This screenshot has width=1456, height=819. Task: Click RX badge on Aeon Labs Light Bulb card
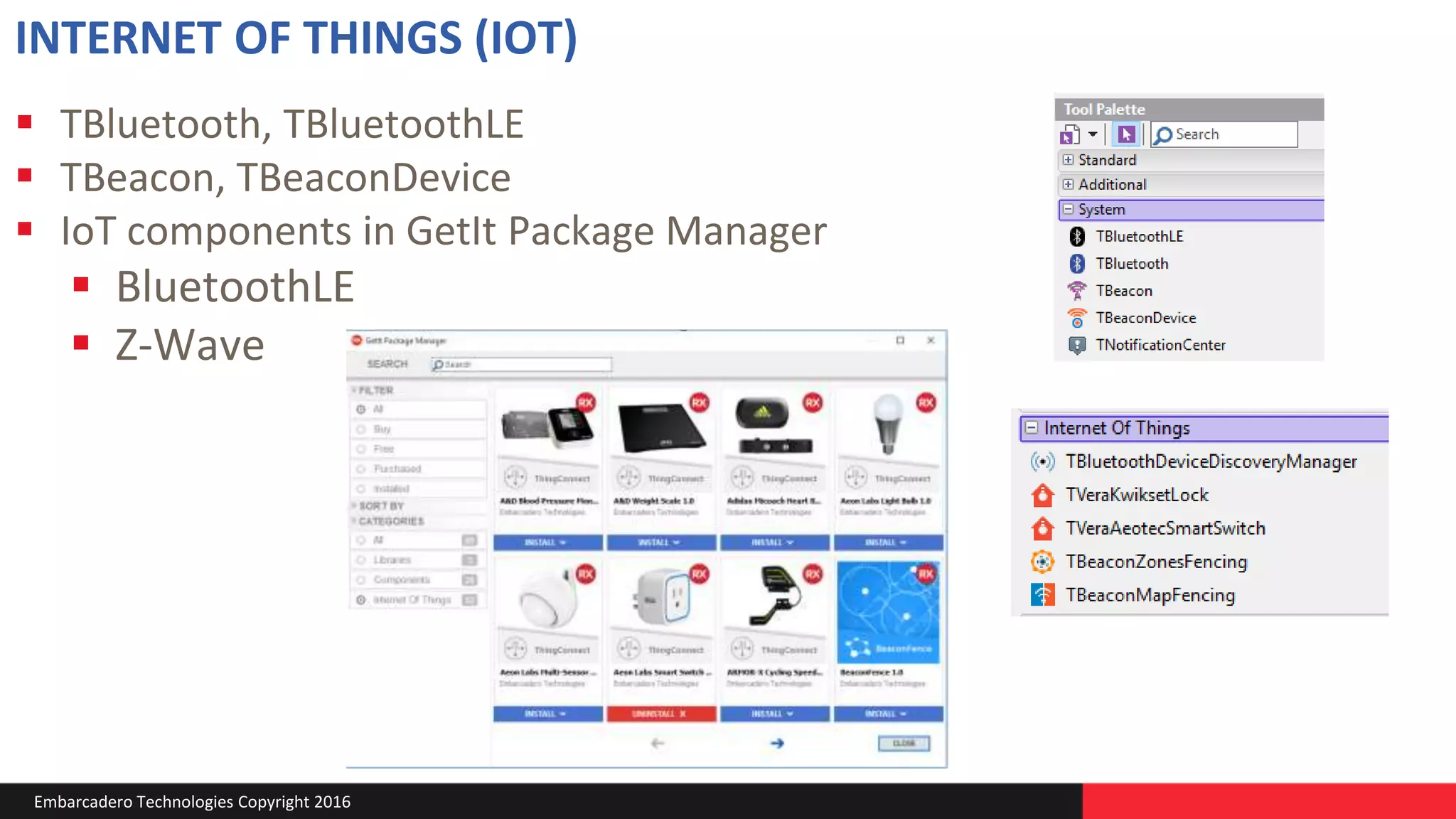pyautogui.click(x=926, y=402)
